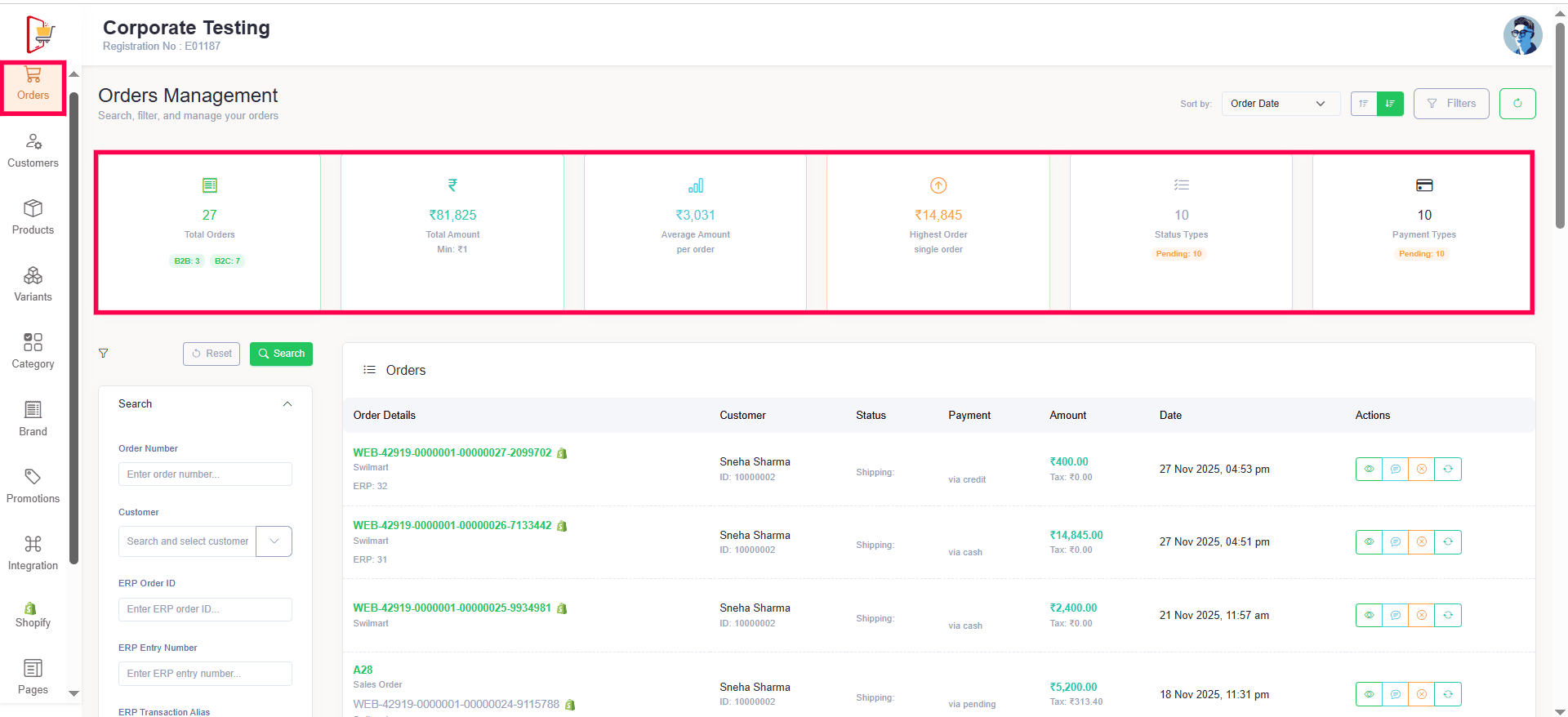This screenshot has width=1568, height=717.
Task: Open message icon for the ₹5,200.00 order
Action: pos(1395,695)
